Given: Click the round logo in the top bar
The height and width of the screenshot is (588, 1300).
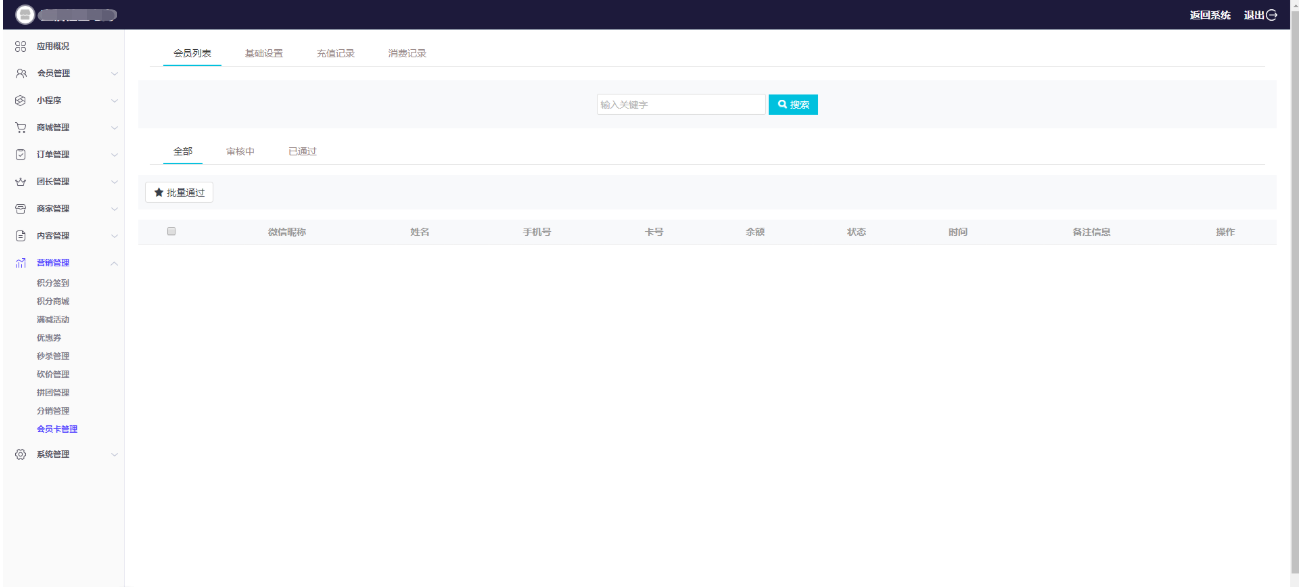Looking at the screenshot, I should tap(25, 15).
